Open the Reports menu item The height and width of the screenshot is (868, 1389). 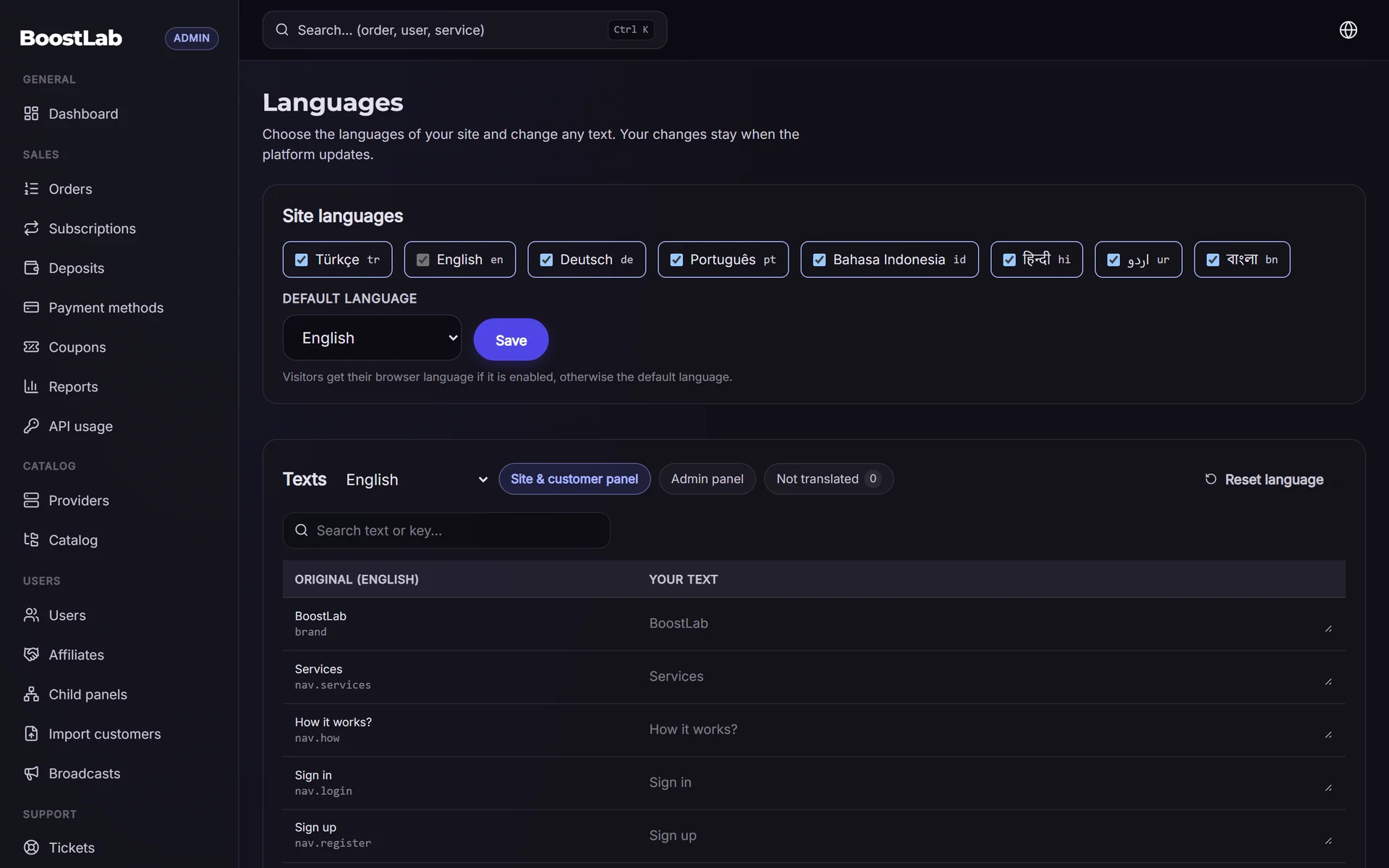73,386
